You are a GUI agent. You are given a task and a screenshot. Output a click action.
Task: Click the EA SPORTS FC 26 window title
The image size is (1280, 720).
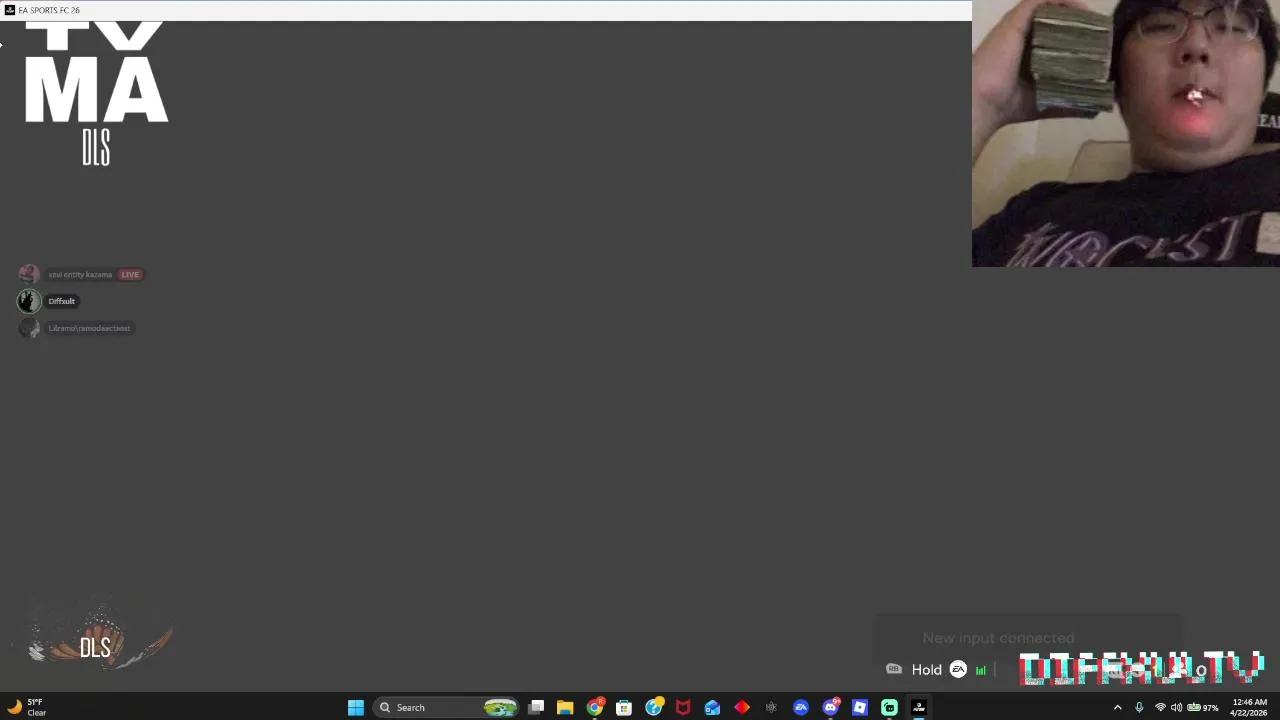(x=49, y=10)
